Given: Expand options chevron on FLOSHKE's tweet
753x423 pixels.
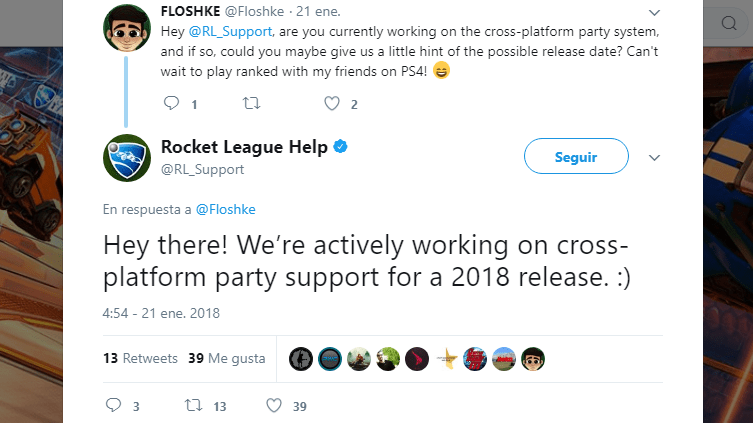Looking at the screenshot, I should click(x=654, y=13).
